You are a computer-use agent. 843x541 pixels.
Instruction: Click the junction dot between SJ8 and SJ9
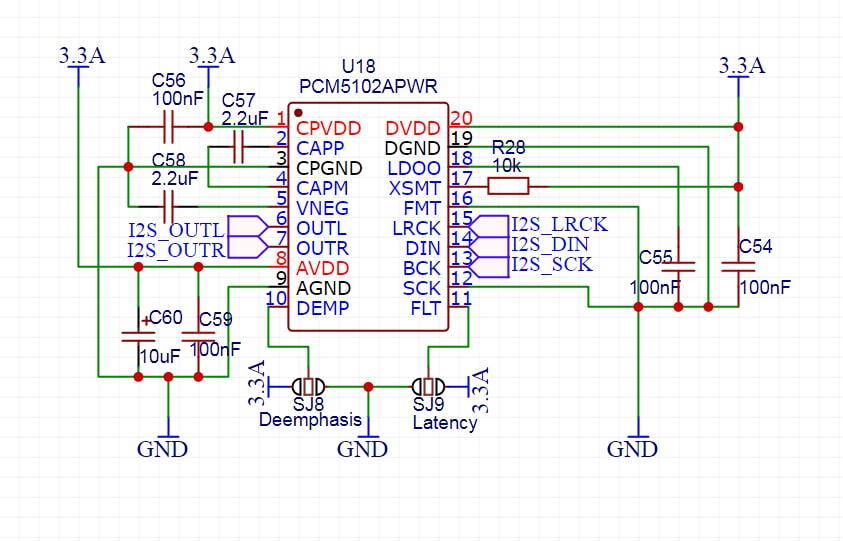(x=368, y=387)
